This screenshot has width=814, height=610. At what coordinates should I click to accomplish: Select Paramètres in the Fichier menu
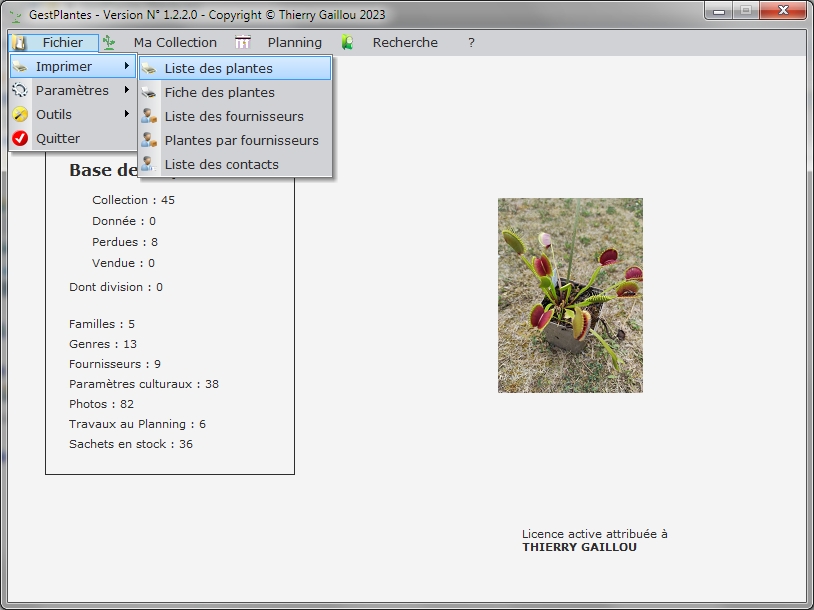73,90
